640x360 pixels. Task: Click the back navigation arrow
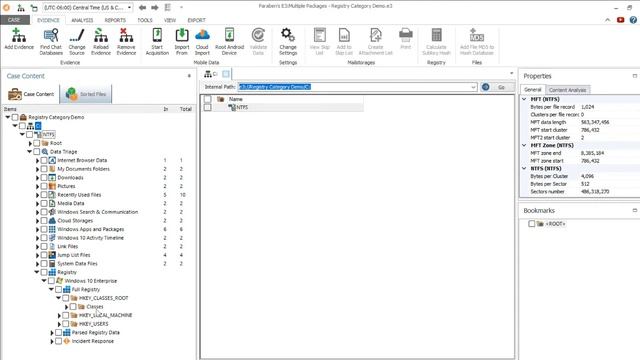142,7
